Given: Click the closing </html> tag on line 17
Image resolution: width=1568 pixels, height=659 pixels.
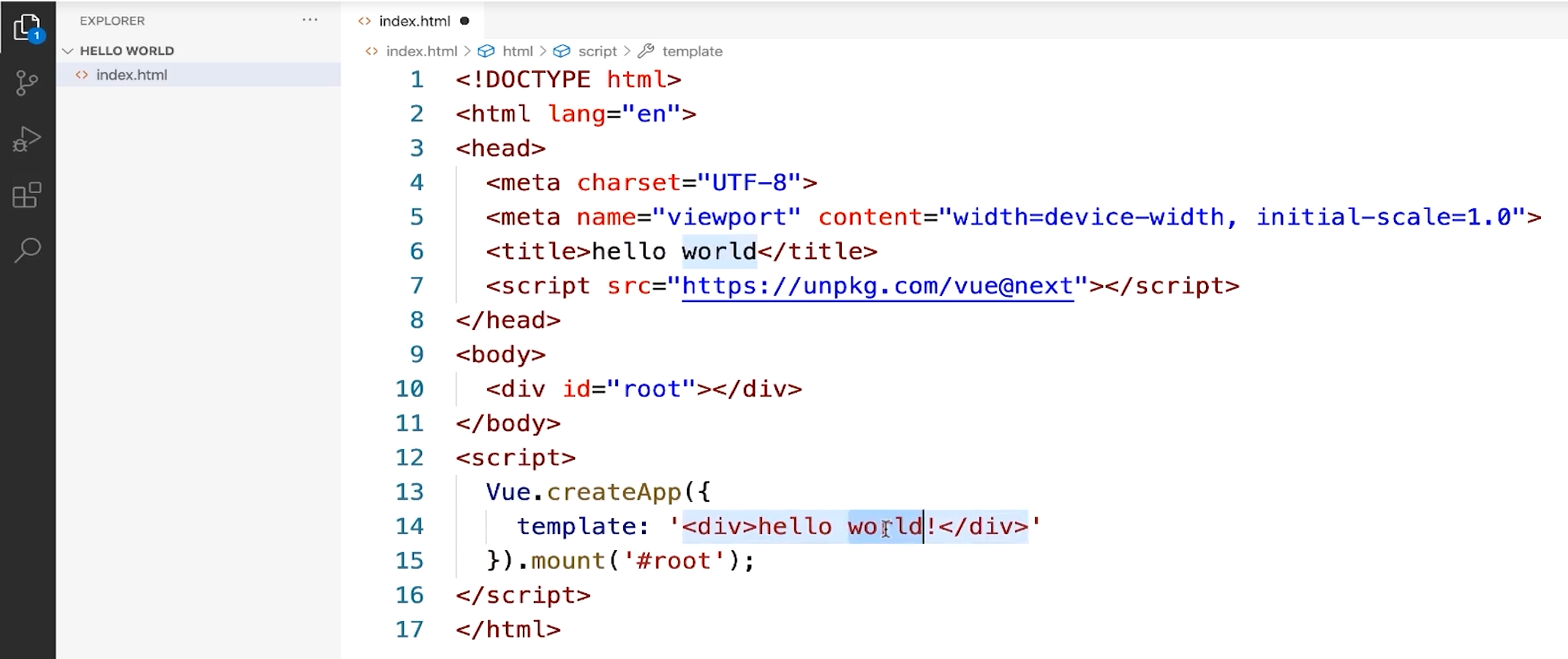Looking at the screenshot, I should (x=508, y=629).
